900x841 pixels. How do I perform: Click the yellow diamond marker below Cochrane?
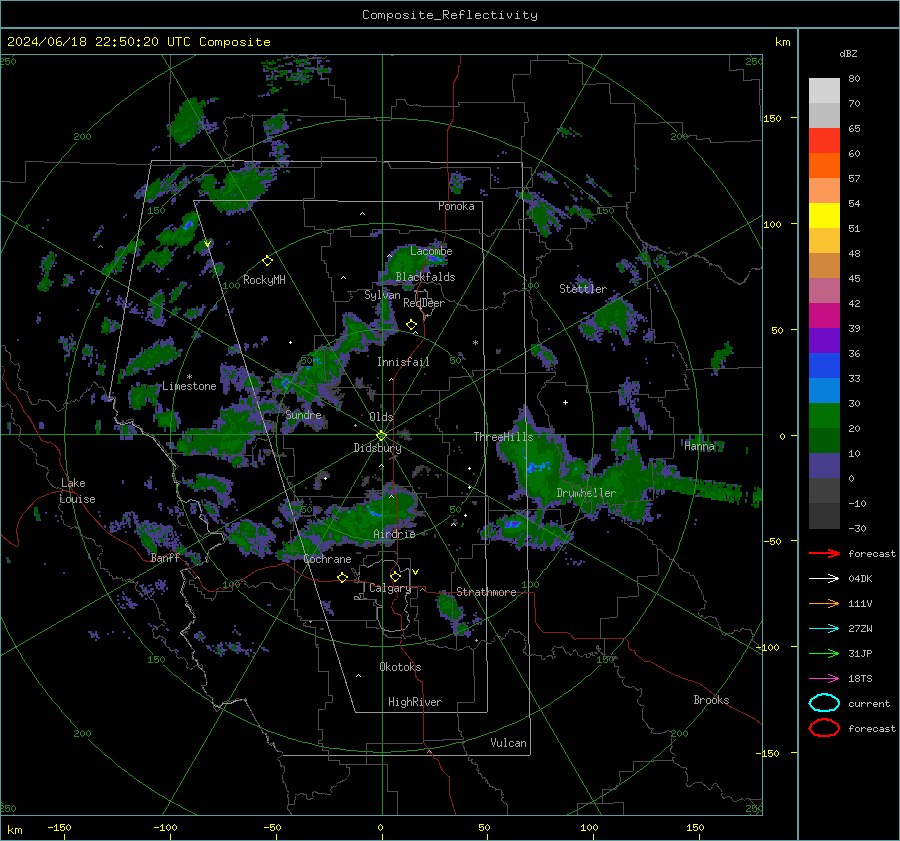tap(343, 577)
